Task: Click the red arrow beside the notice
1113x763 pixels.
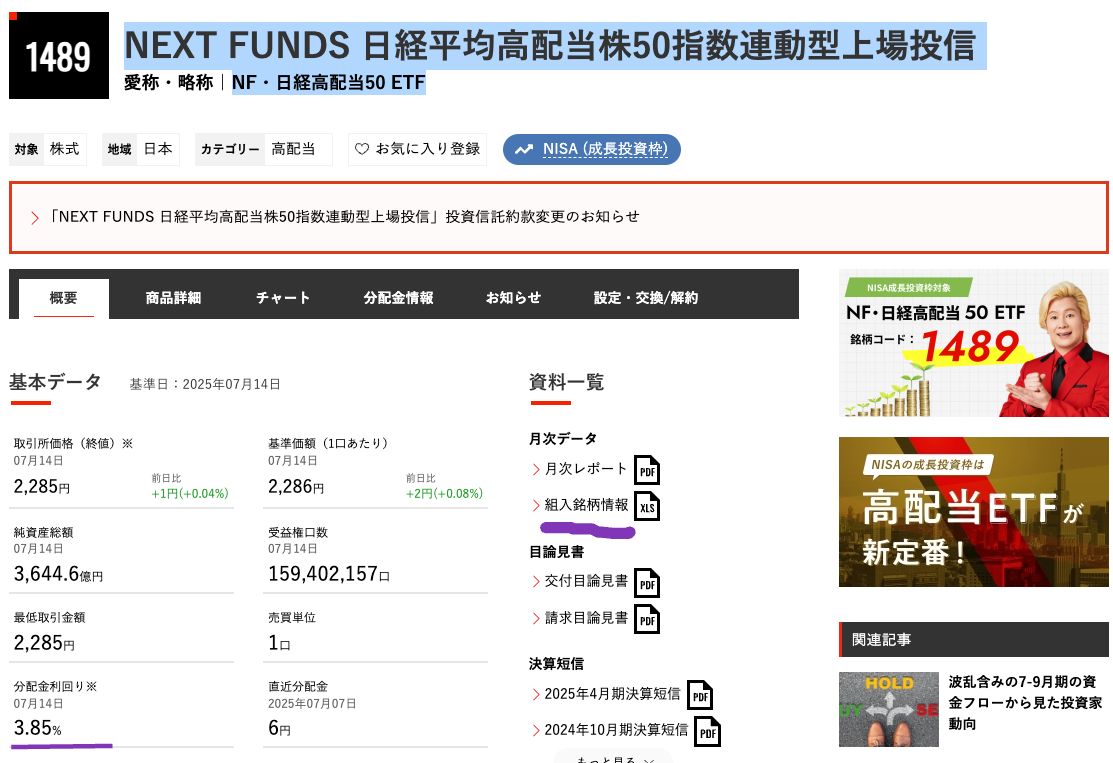Action: click(x=35, y=217)
